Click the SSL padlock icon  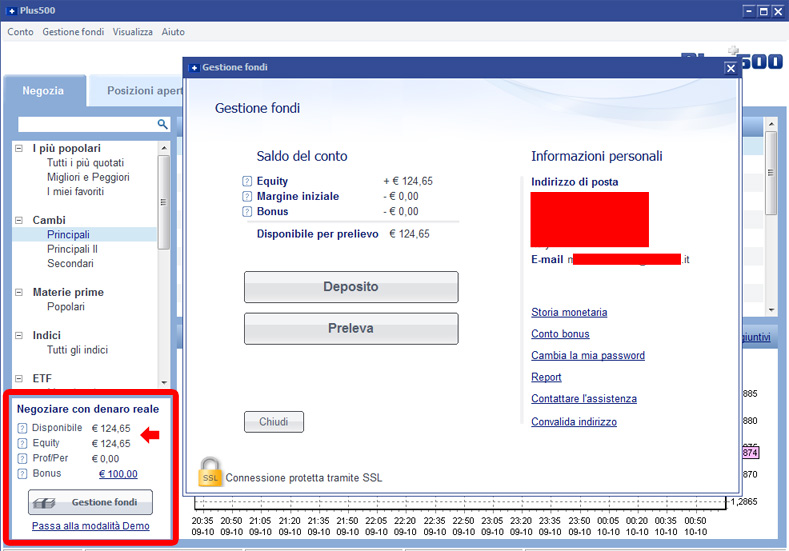(210, 471)
